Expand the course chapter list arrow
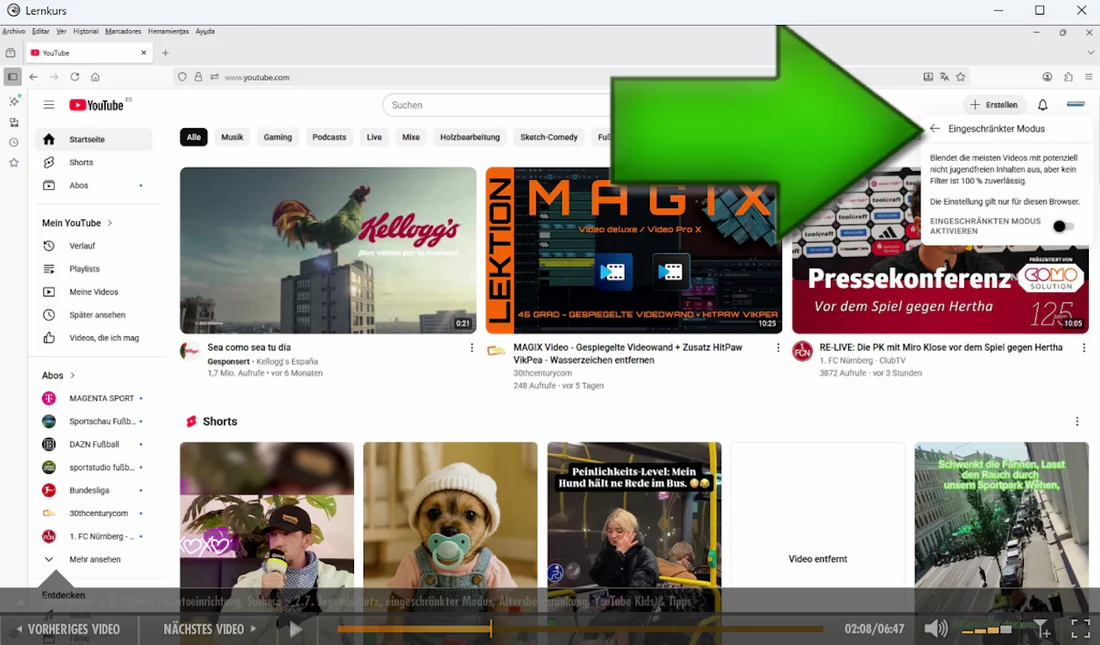Screen dimensions: 1100x645 coord(56,580)
